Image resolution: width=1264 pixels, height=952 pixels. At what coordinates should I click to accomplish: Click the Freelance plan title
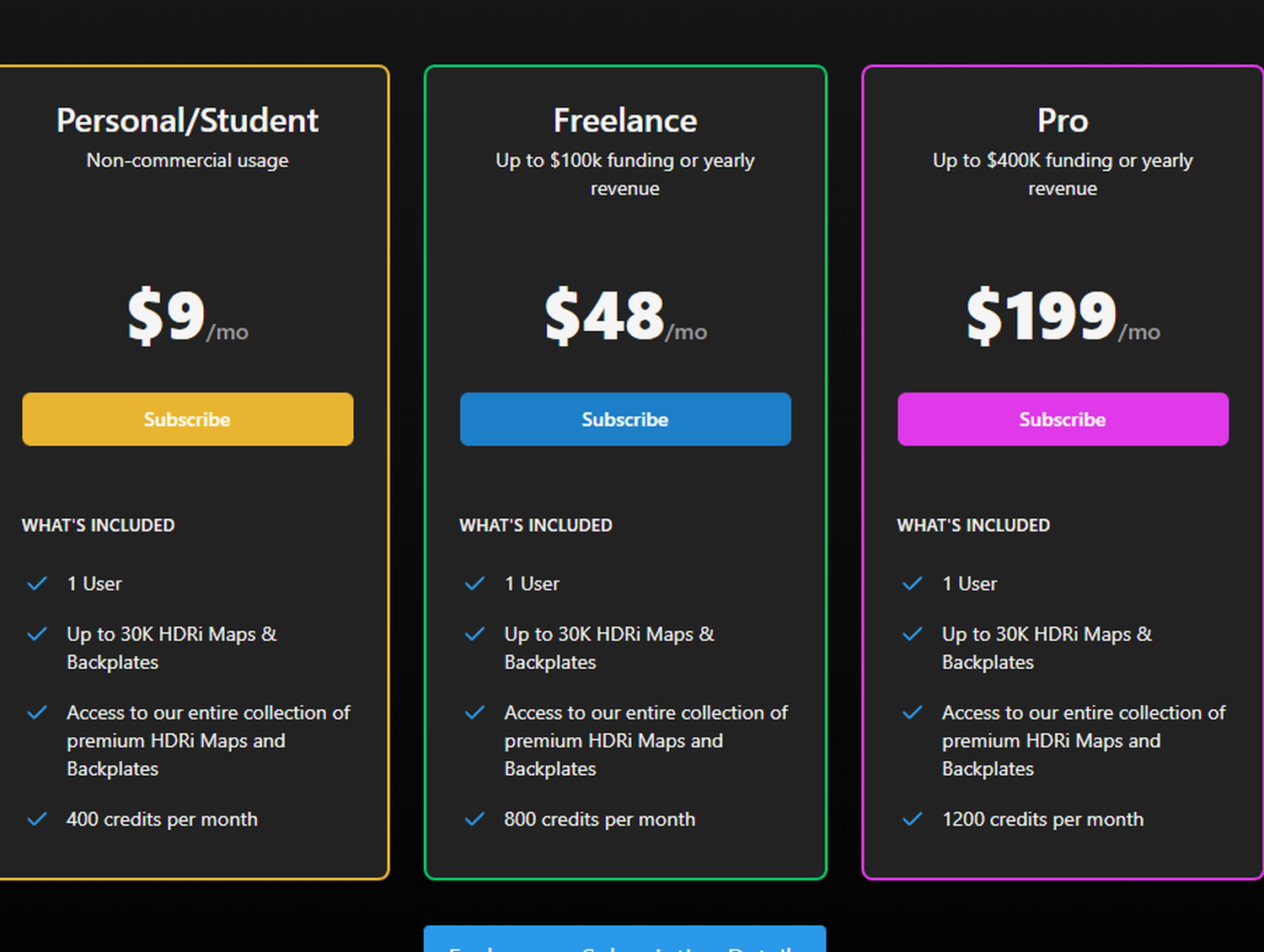[x=625, y=120]
